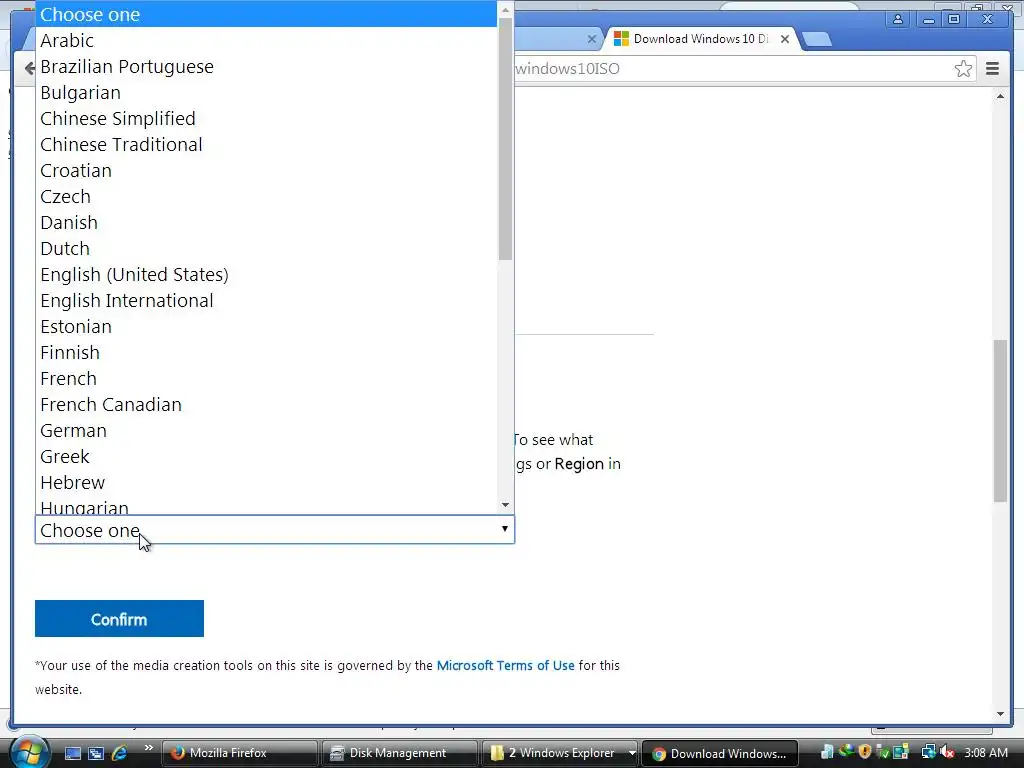Click the muted volume tray icon
1024x768 pixels.
click(947, 752)
